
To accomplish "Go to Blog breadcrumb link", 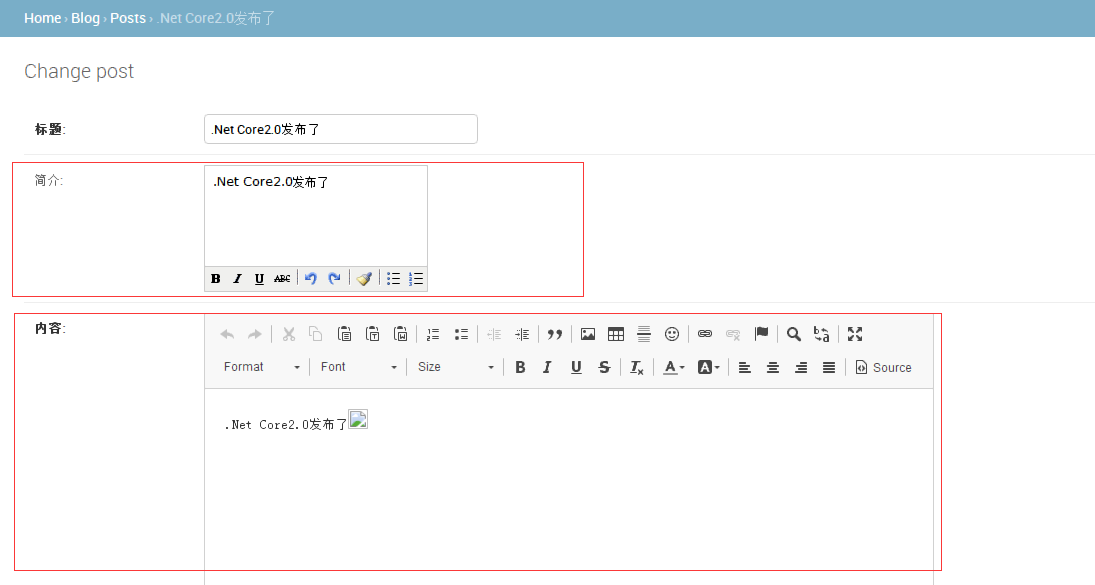I will point(85,18).
